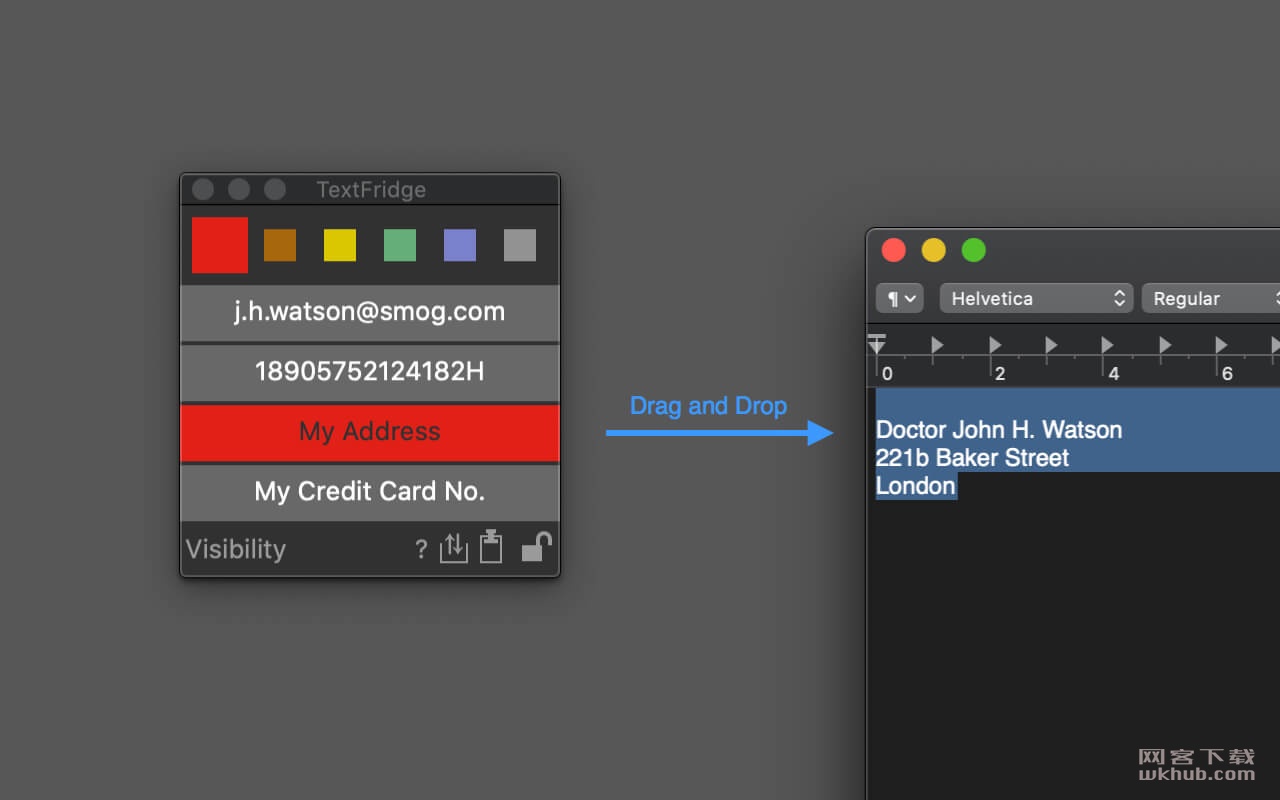Click the import/export arrows icon in TextFridge
This screenshot has width=1280, height=800.
(454, 547)
